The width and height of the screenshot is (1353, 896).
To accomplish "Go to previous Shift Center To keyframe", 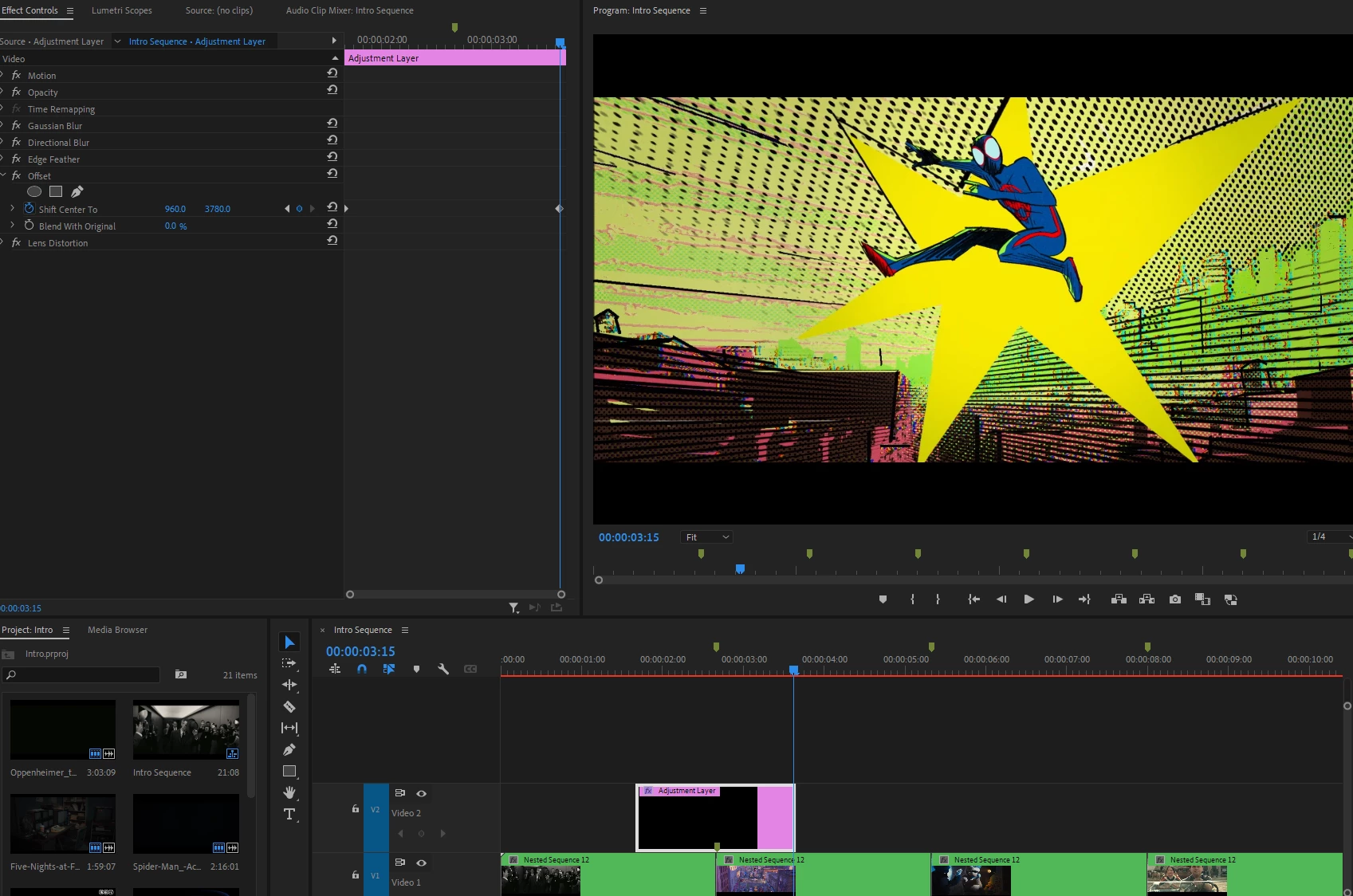I will pos(287,209).
